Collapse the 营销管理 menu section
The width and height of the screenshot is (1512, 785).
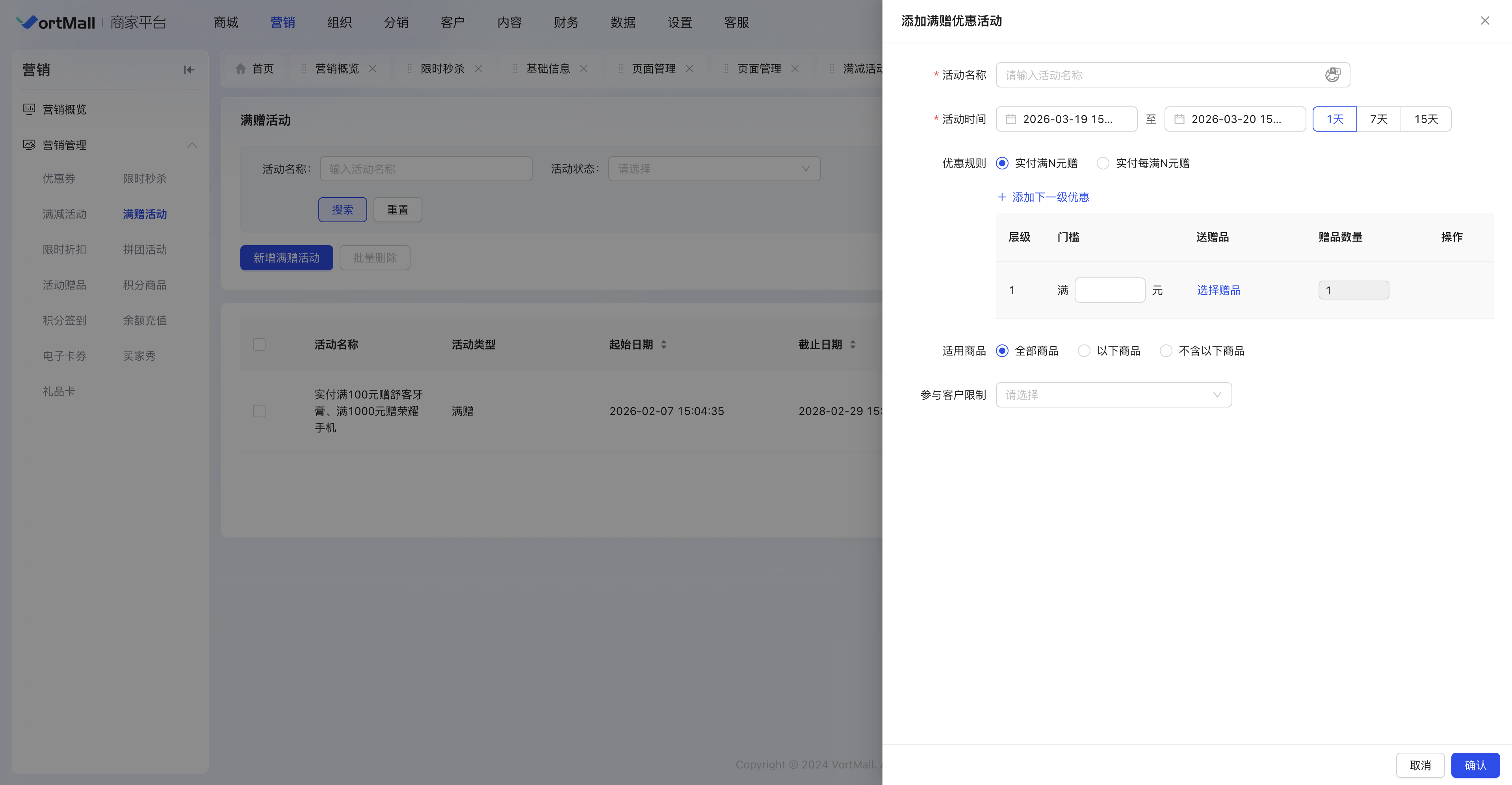[x=192, y=145]
